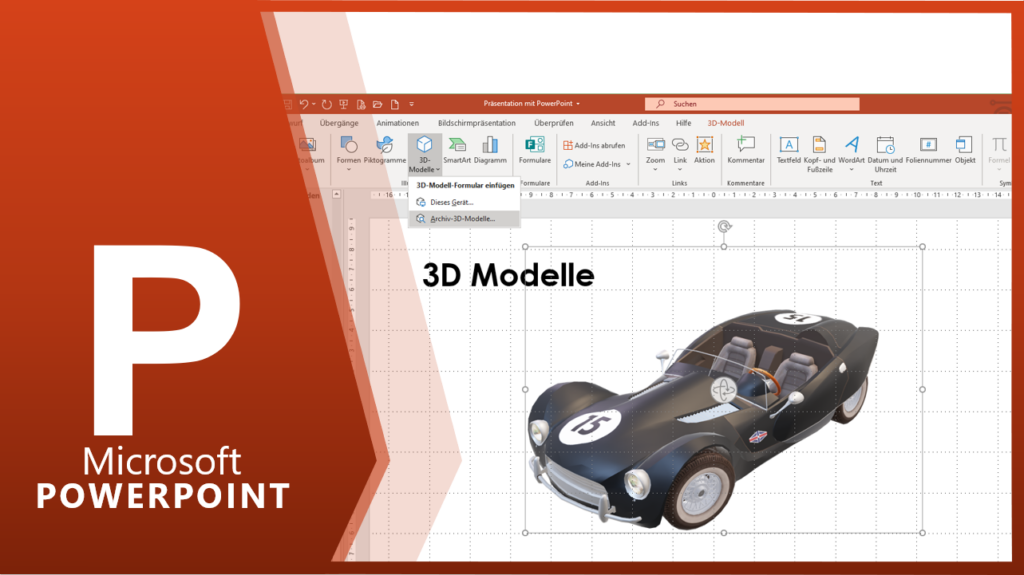Click the new blank document icon in quick access toolbar
Image resolution: width=1024 pixels, height=575 pixels.
coord(394,104)
